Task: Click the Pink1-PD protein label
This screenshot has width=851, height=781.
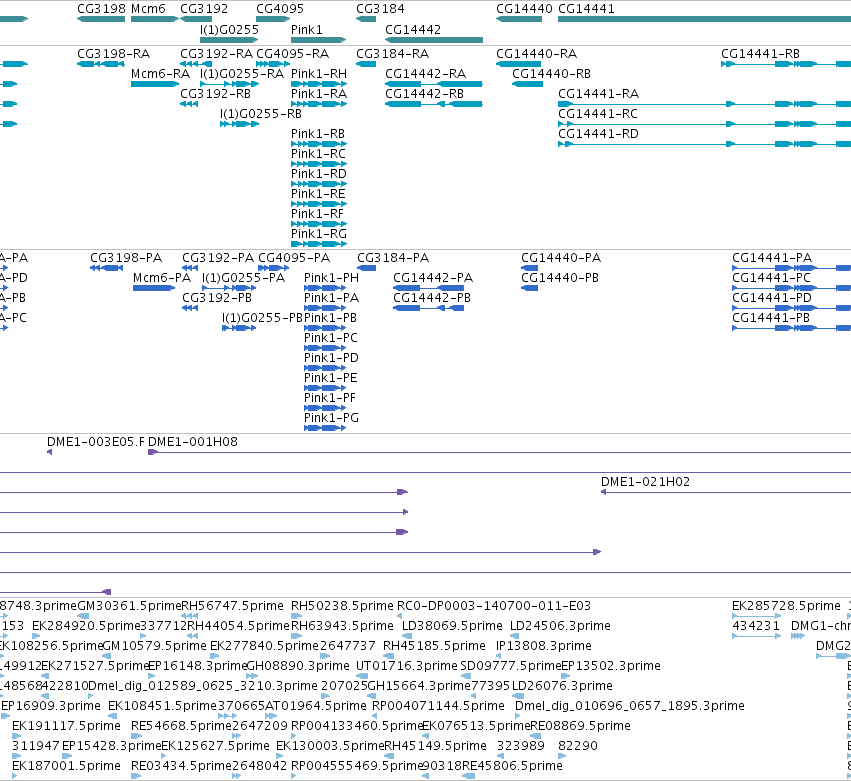Action: (331, 358)
